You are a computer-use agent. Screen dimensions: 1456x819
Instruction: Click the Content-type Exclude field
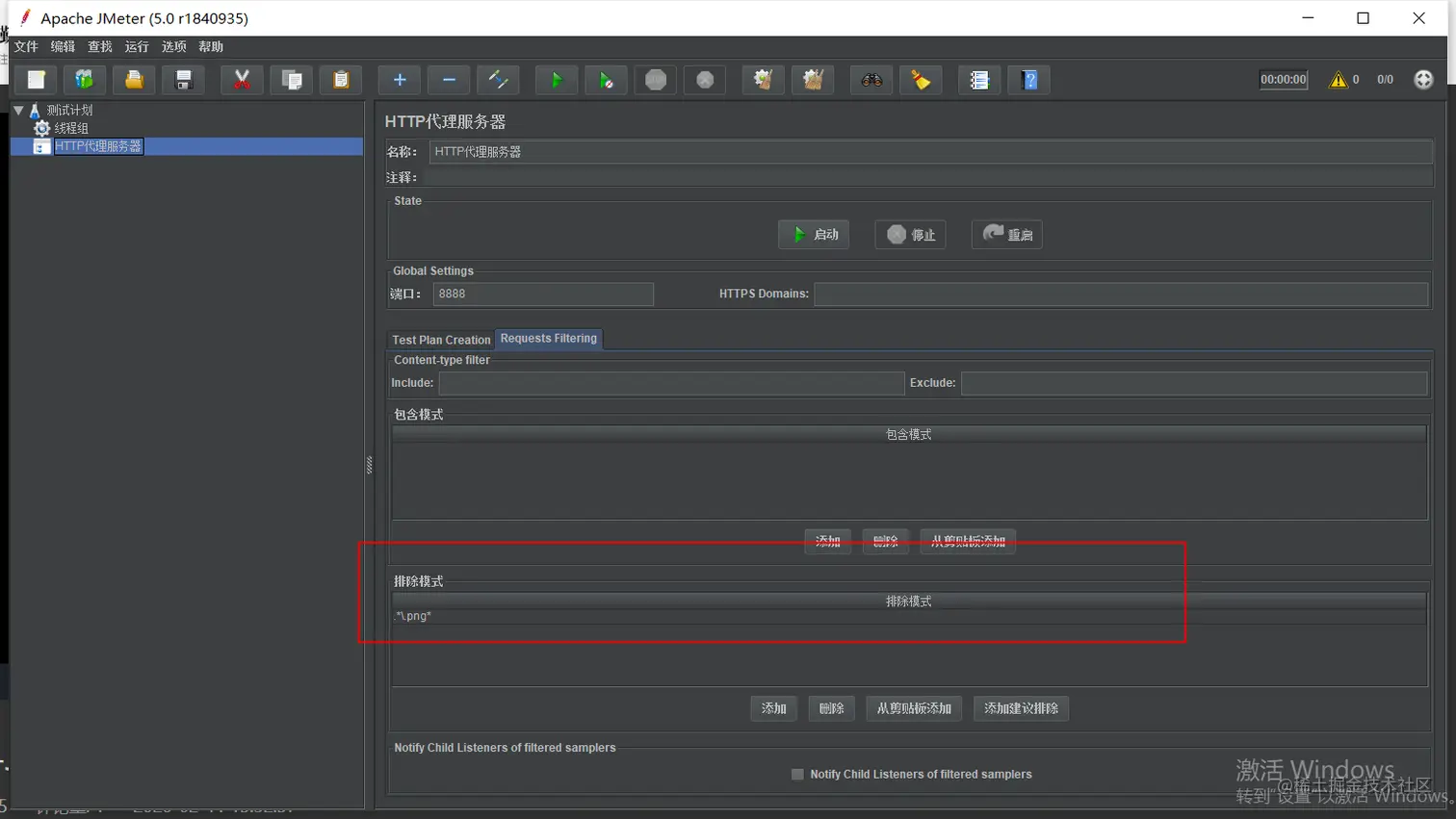click(1194, 383)
